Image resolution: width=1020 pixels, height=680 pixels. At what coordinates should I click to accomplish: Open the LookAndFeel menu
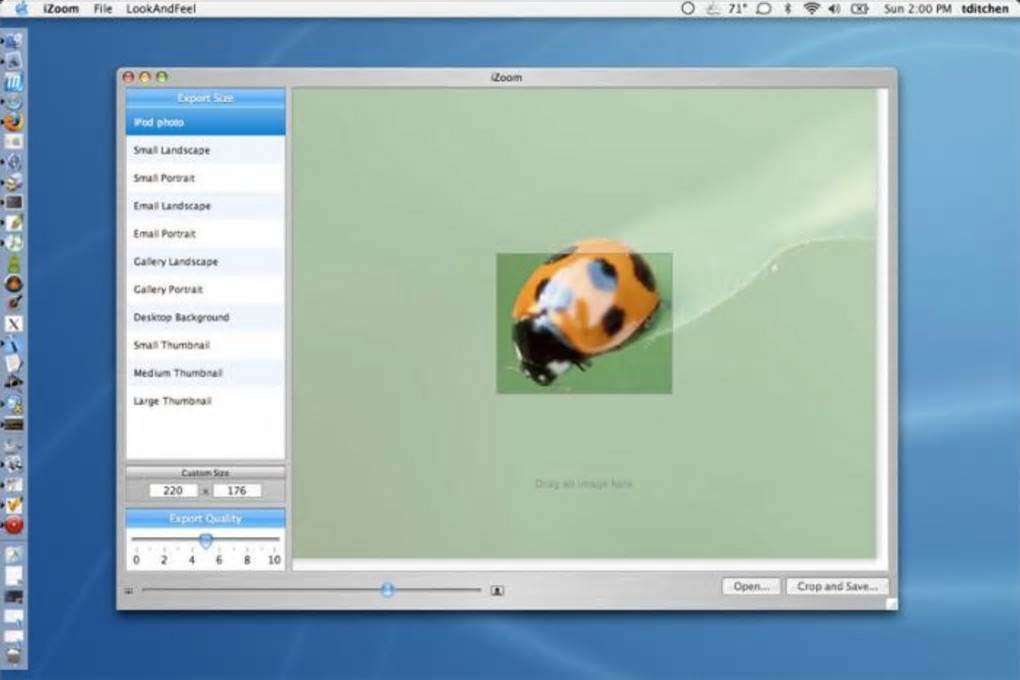tap(161, 8)
